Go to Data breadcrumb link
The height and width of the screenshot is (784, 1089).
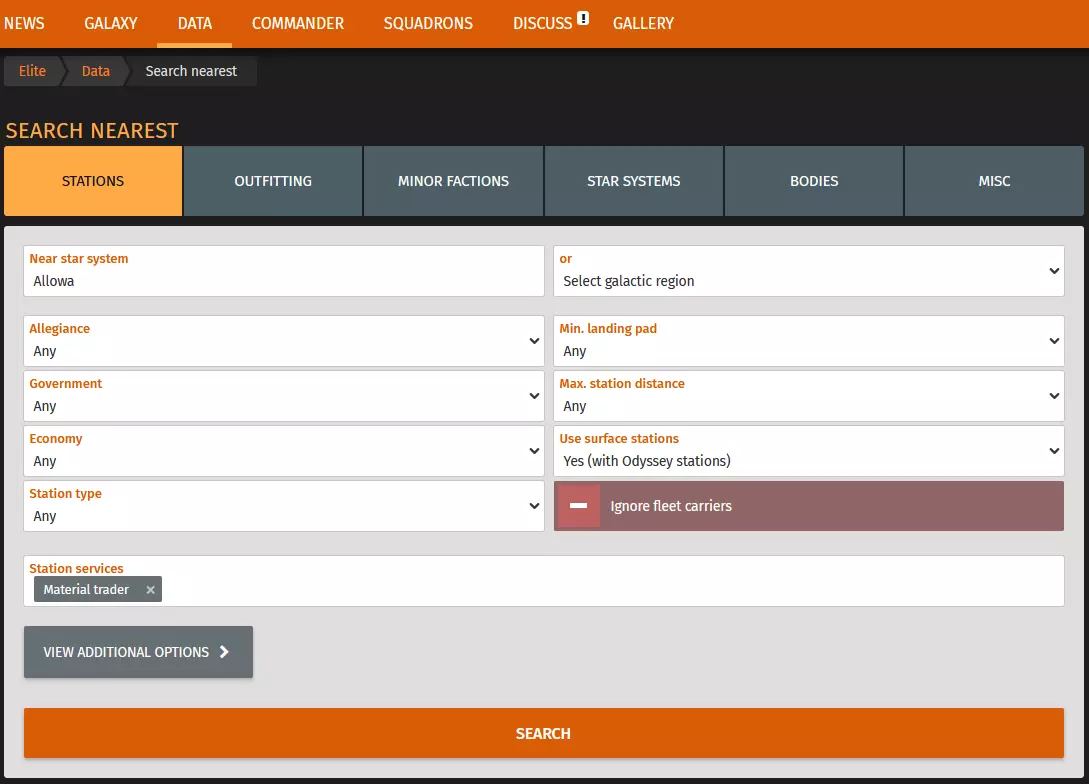96,71
